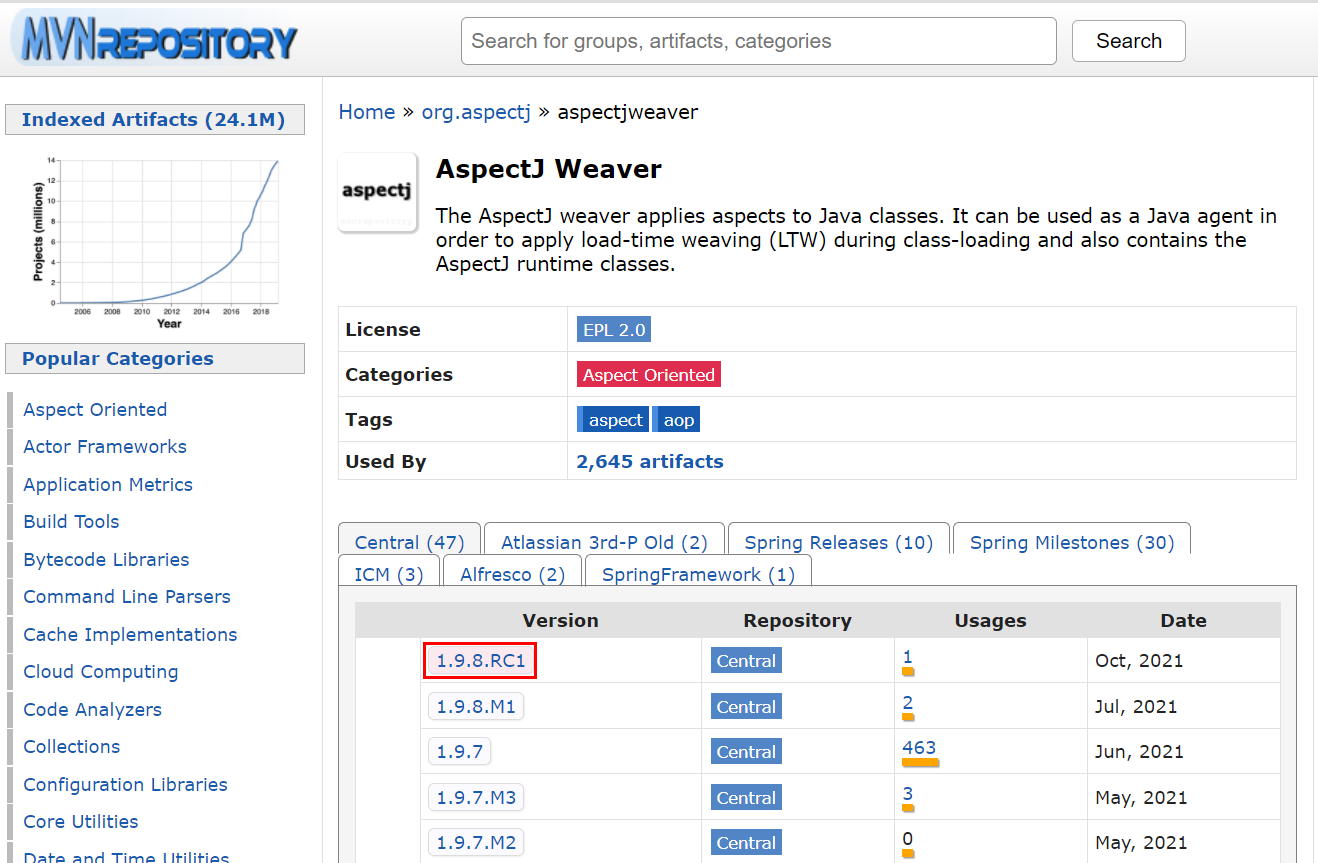This screenshot has width=1318, height=863.
Task: Switch to the Alfresco (2) tab
Action: click(512, 574)
